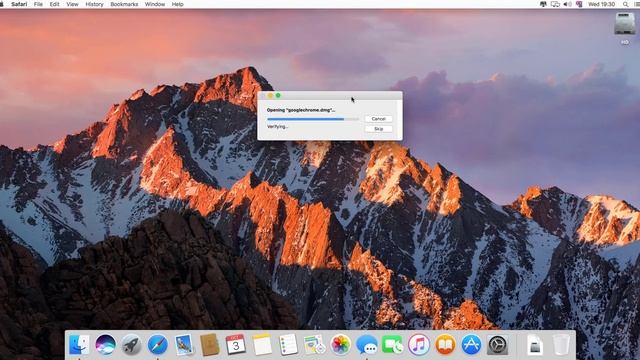Open Safari compass icon in Dock

pyautogui.click(x=158, y=344)
